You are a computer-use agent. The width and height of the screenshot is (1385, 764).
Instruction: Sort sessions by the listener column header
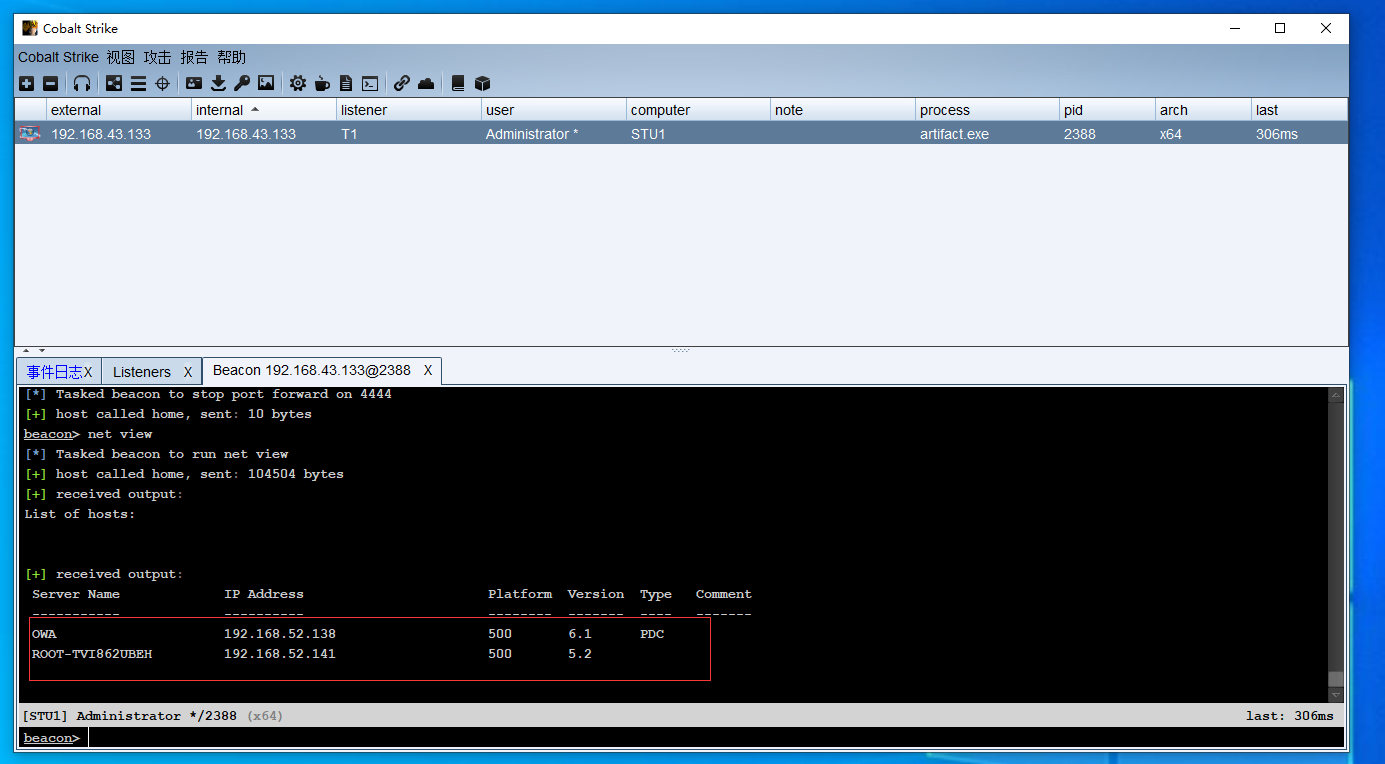tap(408, 110)
